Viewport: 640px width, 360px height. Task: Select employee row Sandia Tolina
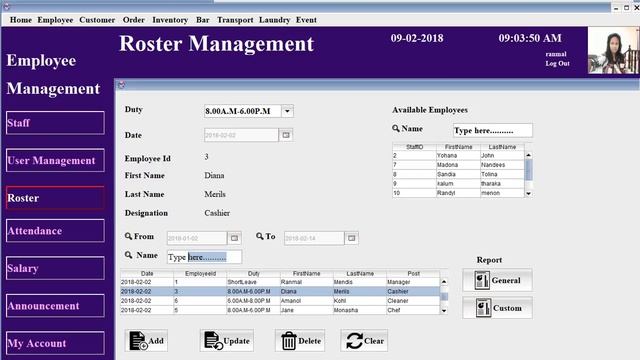pos(458,174)
